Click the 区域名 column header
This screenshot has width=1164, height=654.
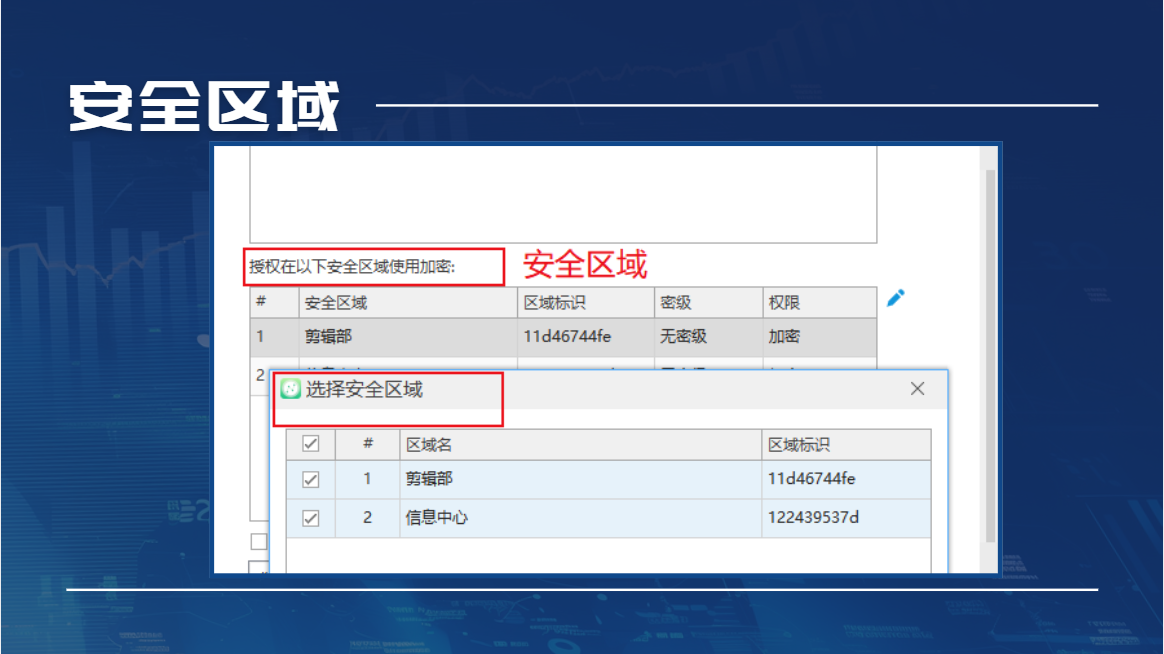(581, 445)
